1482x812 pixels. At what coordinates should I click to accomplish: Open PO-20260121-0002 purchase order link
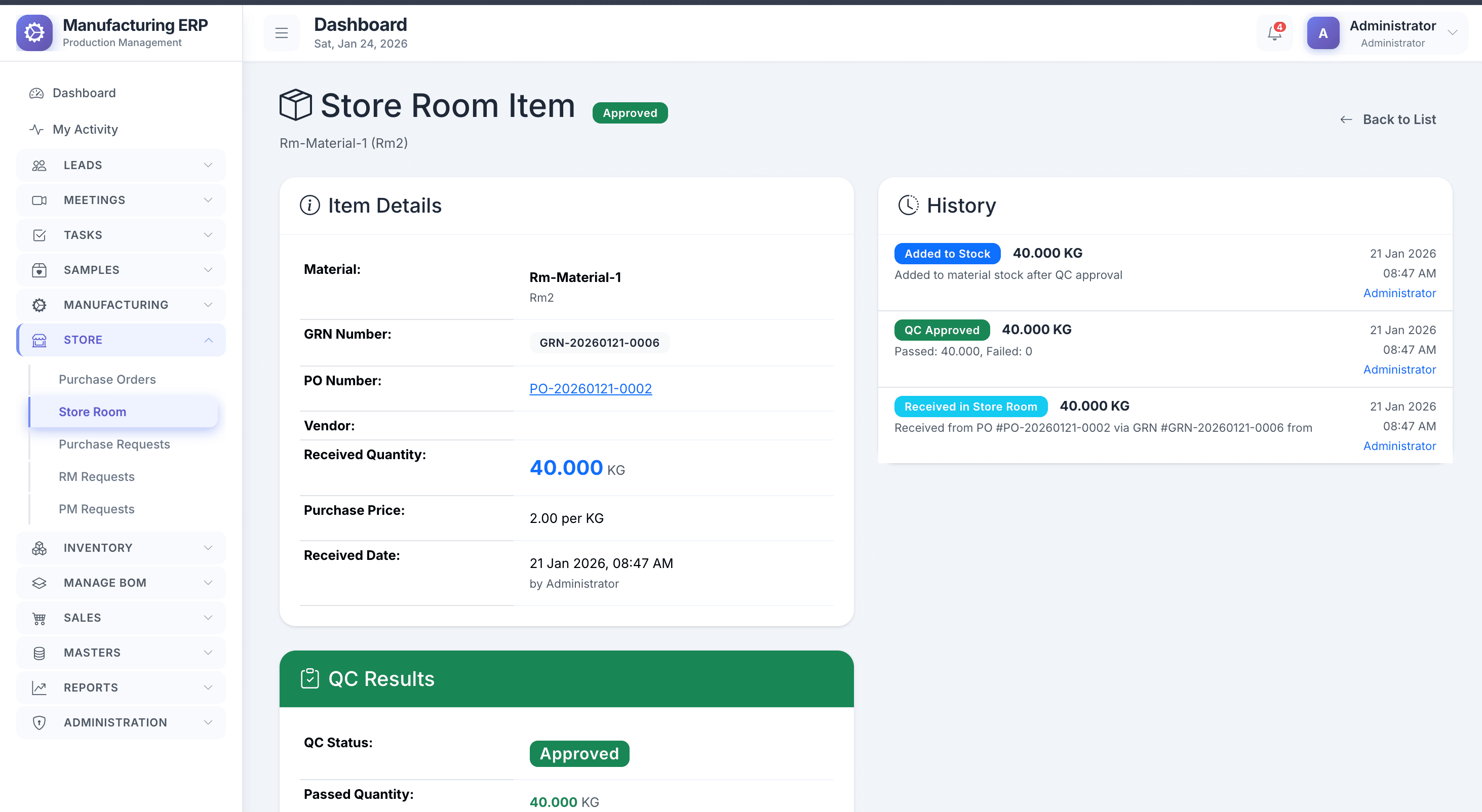pos(590,389)
